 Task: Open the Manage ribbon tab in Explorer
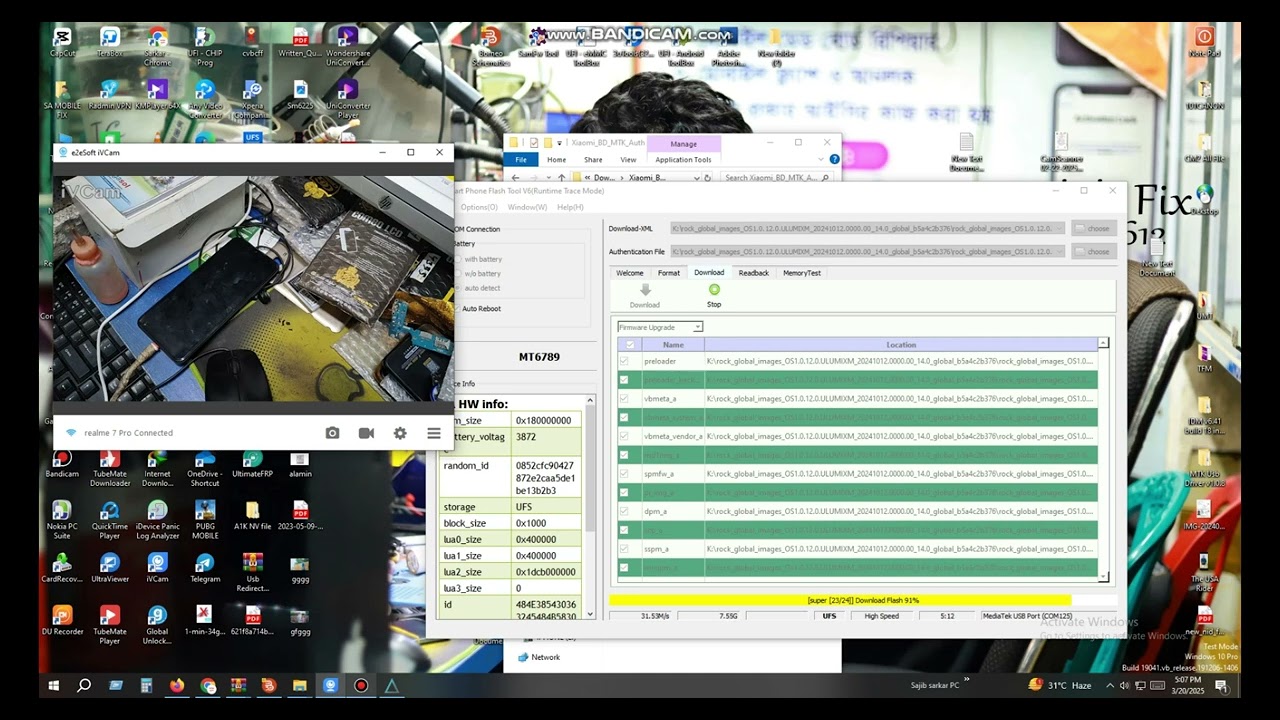684,144
